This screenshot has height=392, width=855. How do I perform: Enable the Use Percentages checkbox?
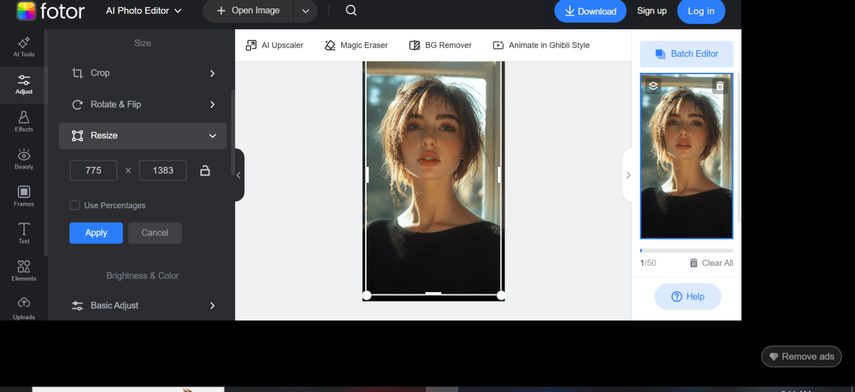[75, 206]
